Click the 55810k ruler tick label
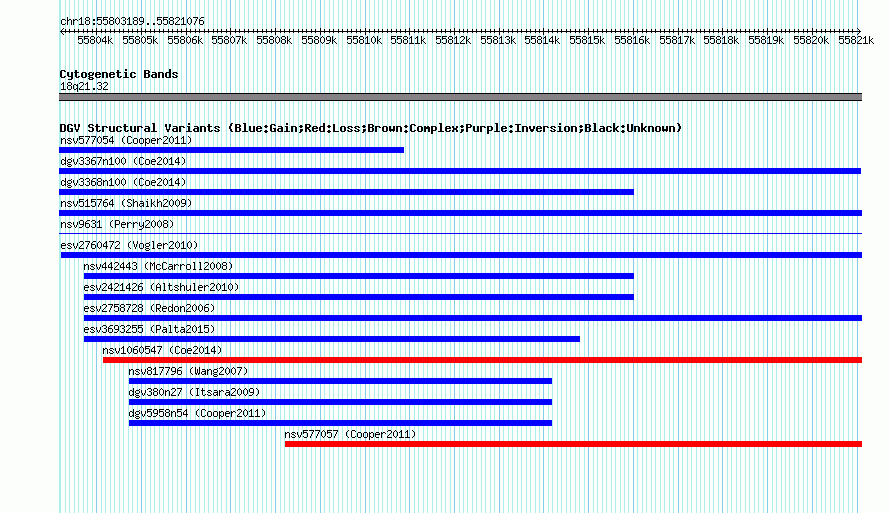890x513 pixels. point(364,40)
